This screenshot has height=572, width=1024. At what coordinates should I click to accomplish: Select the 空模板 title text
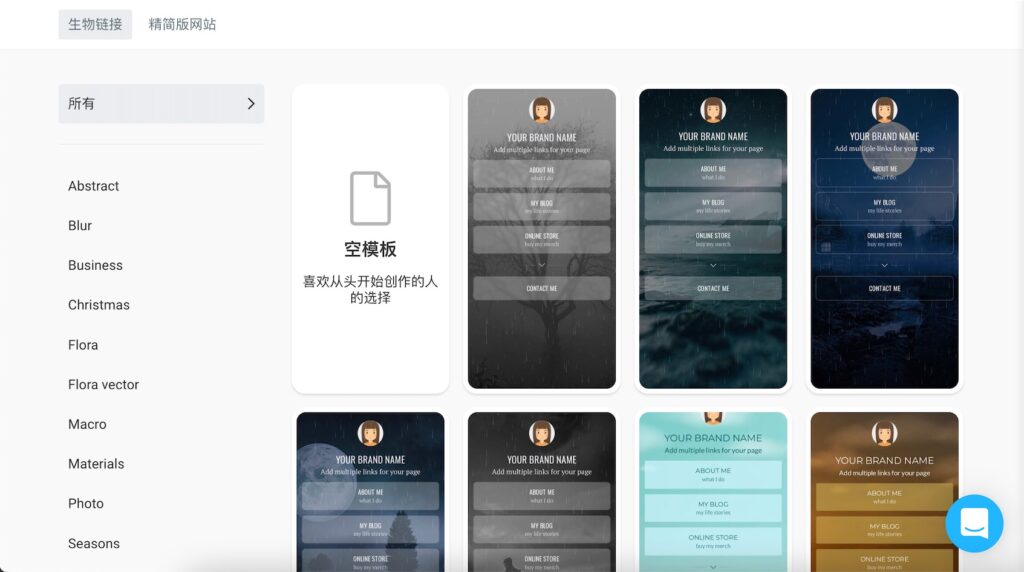click(x=370, y=249)
